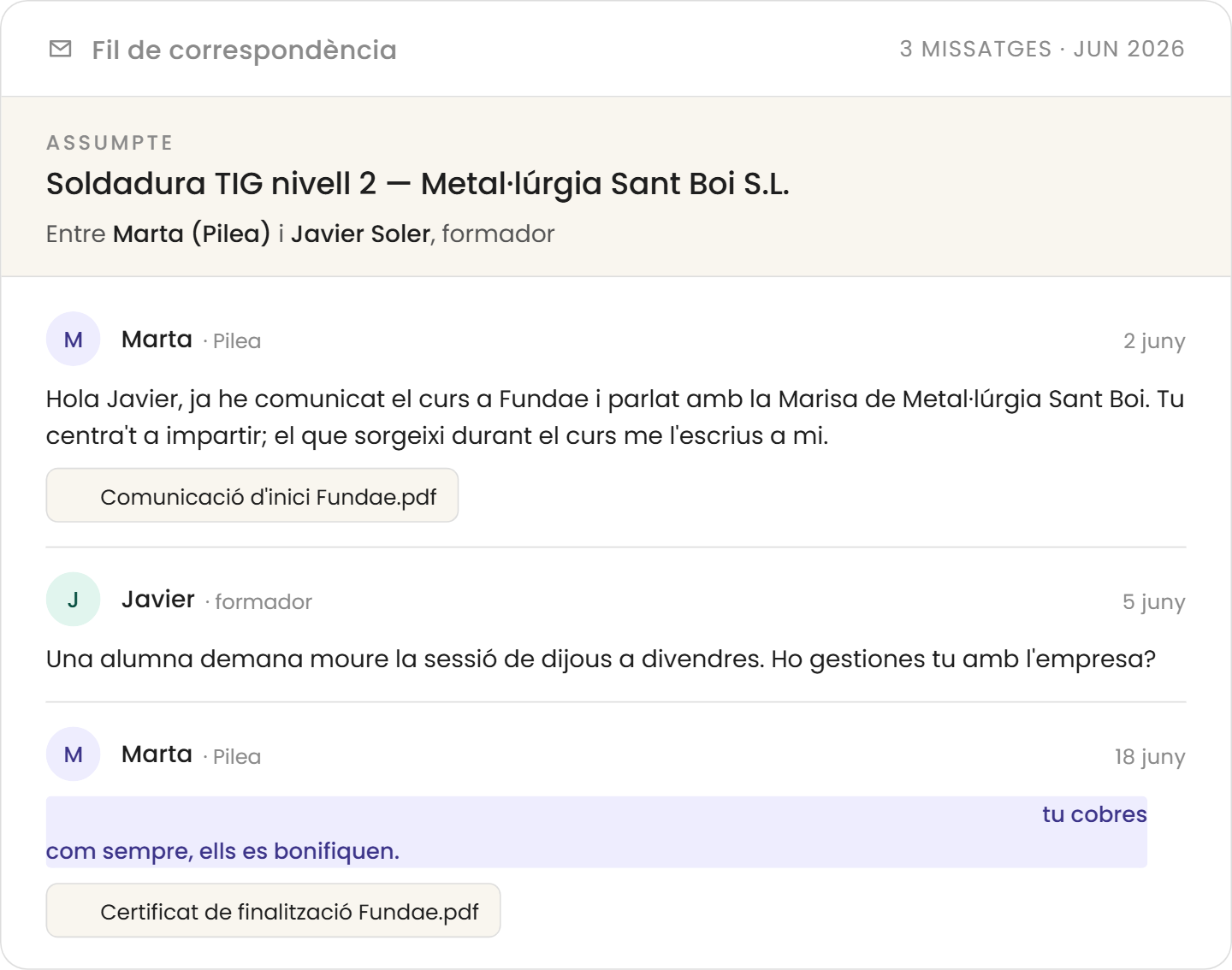Click the highlighted text tu cobres
This screenshot has width=1232, height=970.
coord(1094,814)
